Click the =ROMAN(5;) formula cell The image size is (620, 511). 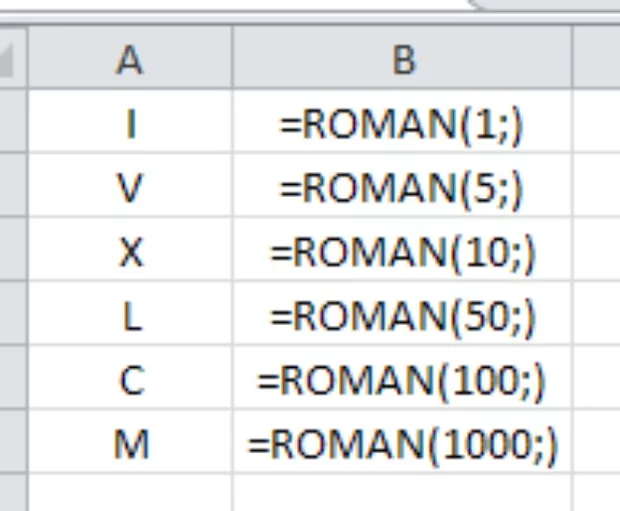[x=402, y=188]
